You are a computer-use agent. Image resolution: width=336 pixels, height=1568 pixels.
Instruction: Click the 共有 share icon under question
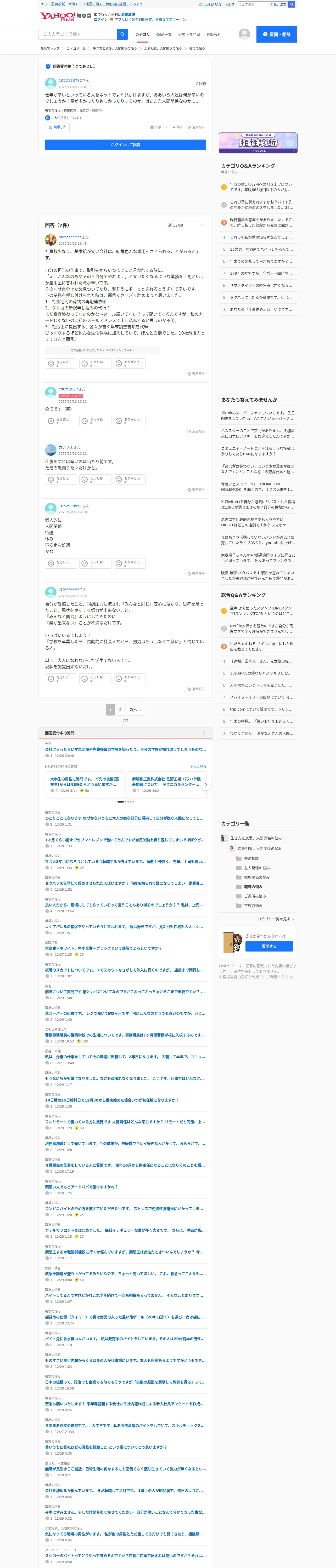[x=177, y=127]
